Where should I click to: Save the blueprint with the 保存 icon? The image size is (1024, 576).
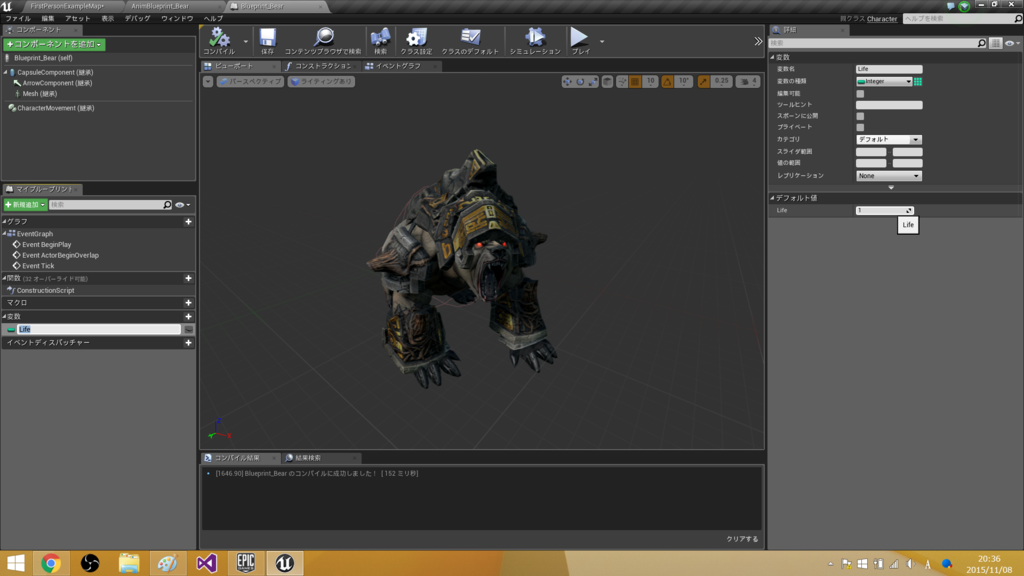tap(267, 38)
